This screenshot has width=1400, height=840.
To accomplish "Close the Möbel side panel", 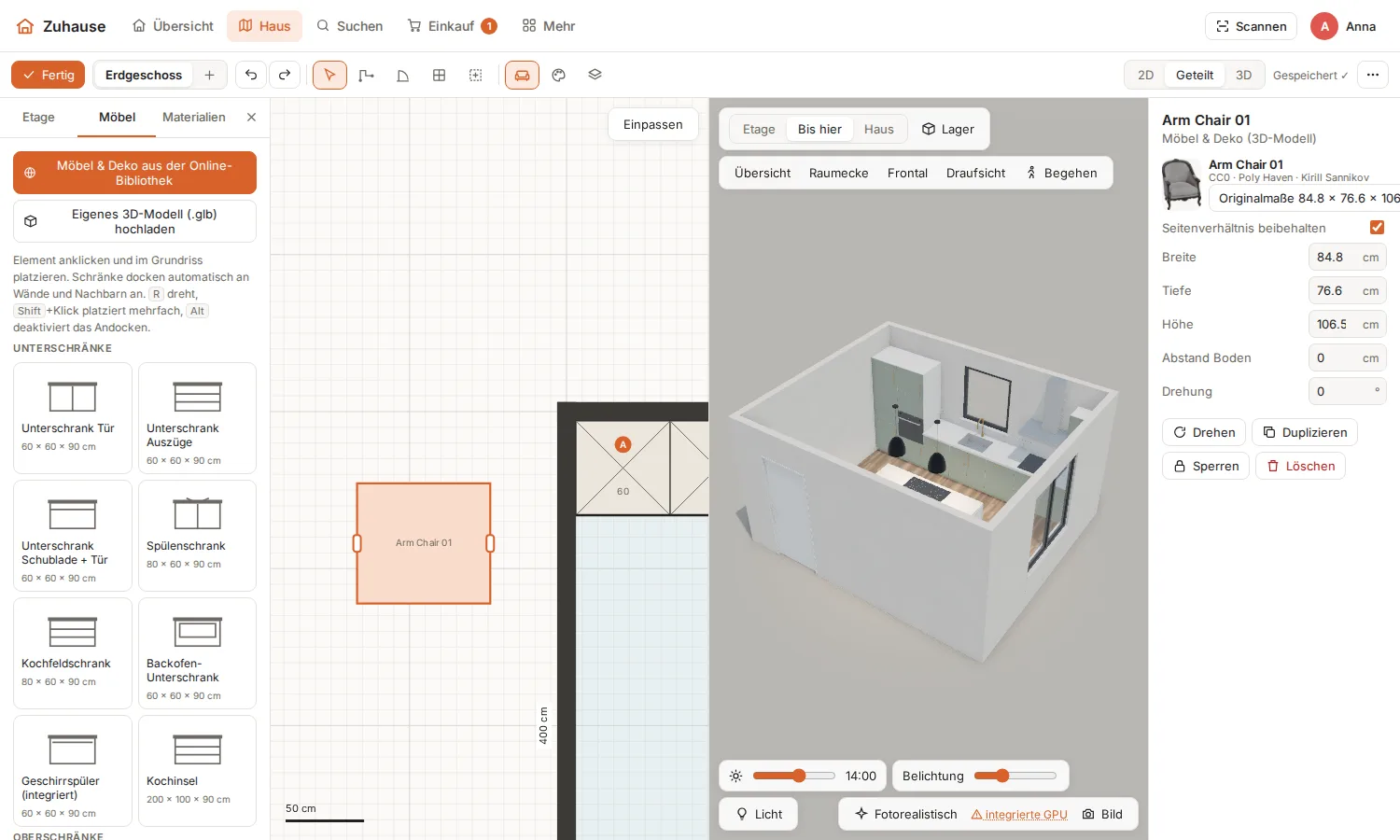I will coord(251,117).
